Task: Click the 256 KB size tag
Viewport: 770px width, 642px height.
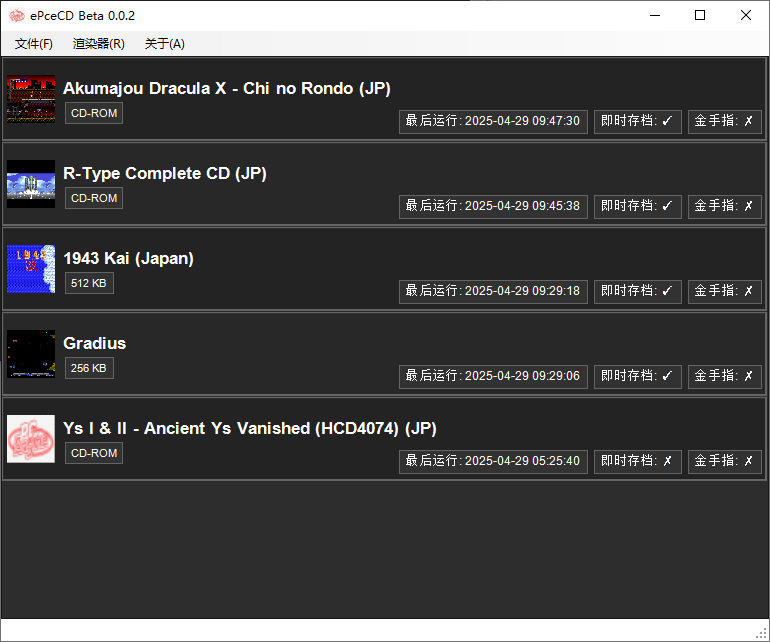Action: tap(89, 368)
